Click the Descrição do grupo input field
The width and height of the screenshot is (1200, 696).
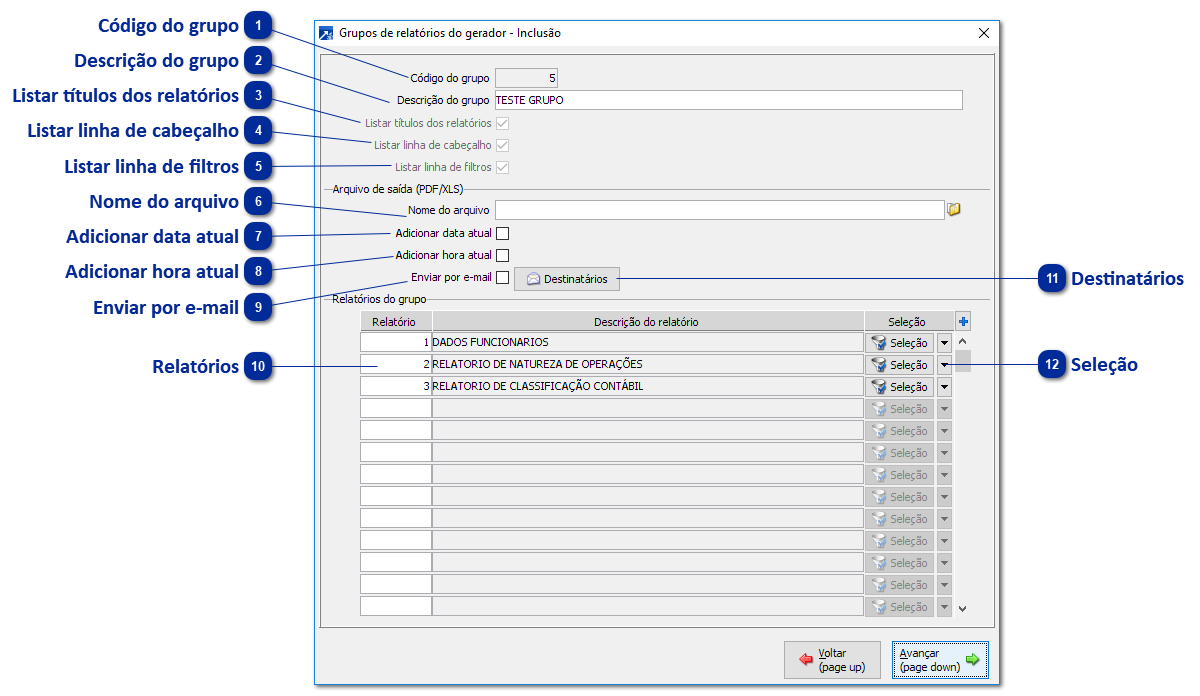pyautogui.click(x=729, y=100)
